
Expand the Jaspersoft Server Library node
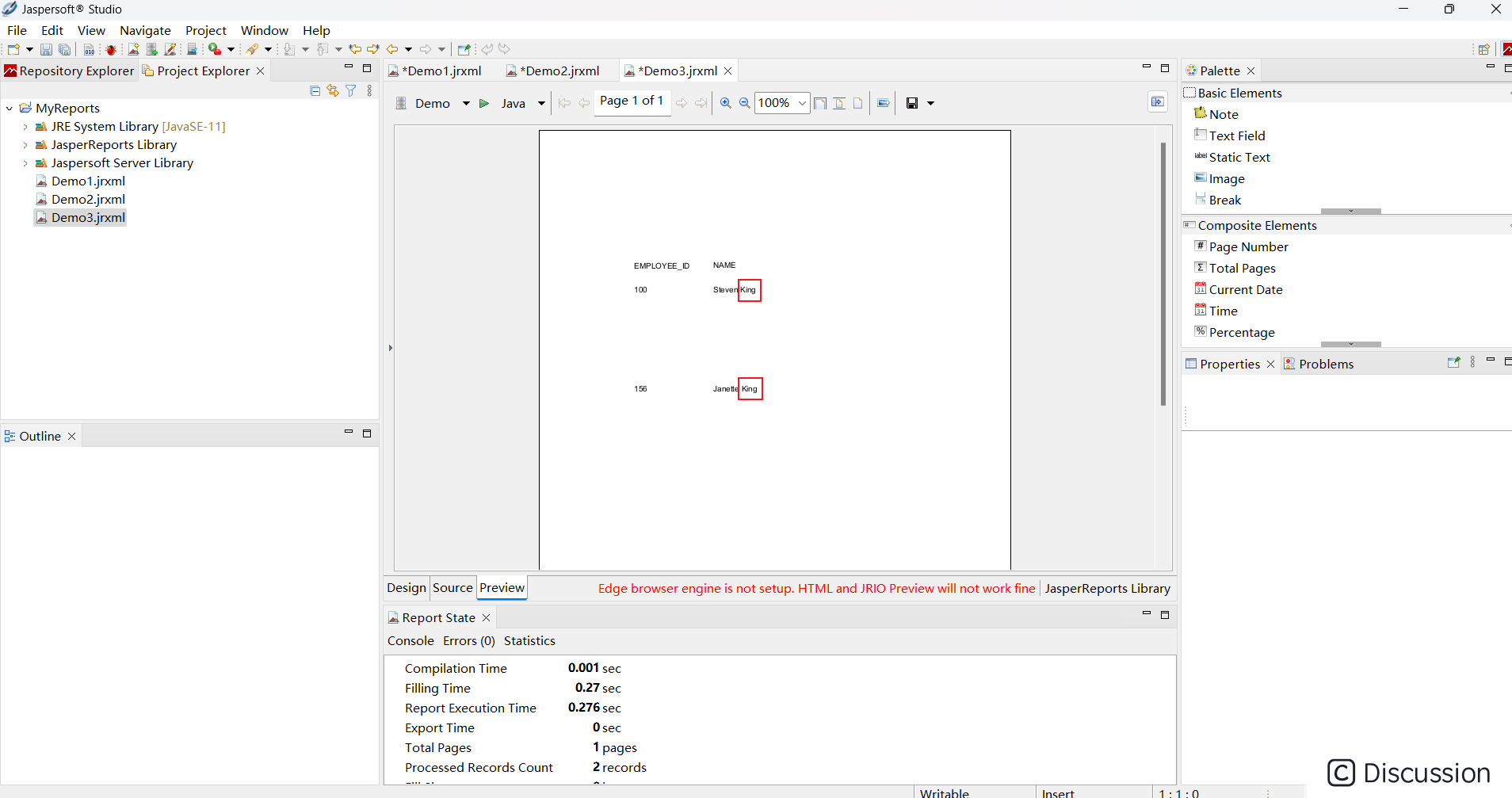point(25,162)
